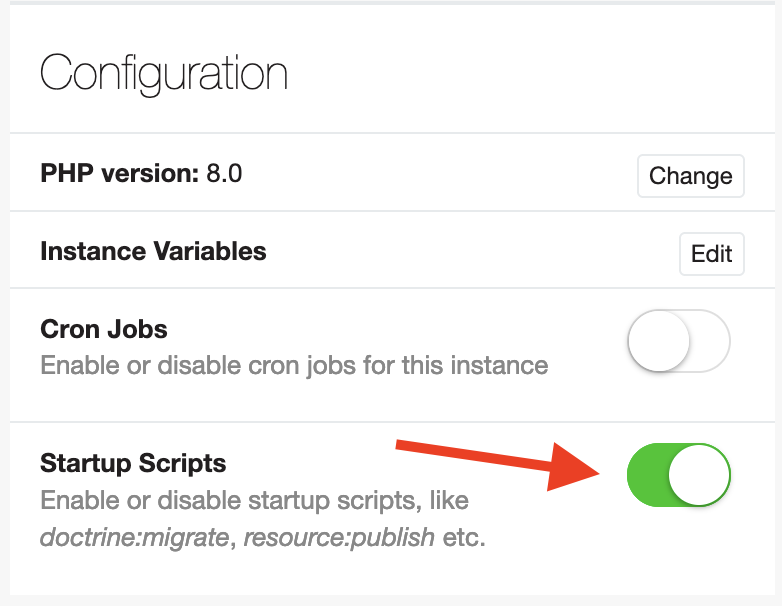The image size is (782, 606).
Task: Click the Configuration heading
Action: coord(163,73)
